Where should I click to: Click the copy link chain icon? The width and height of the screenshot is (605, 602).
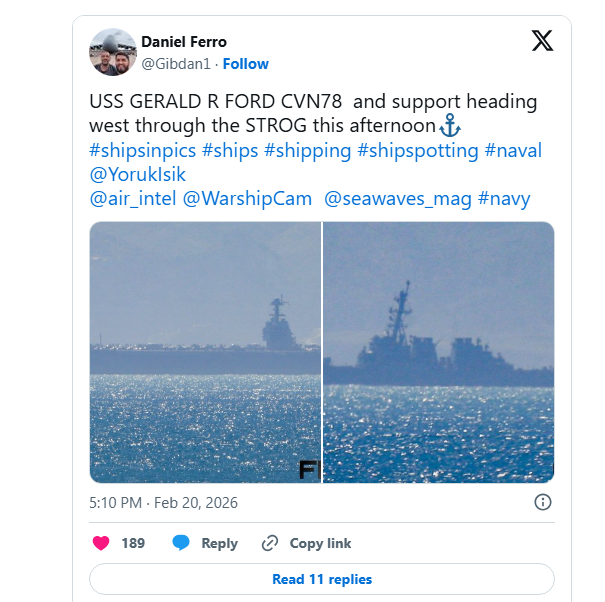[269, 543]
